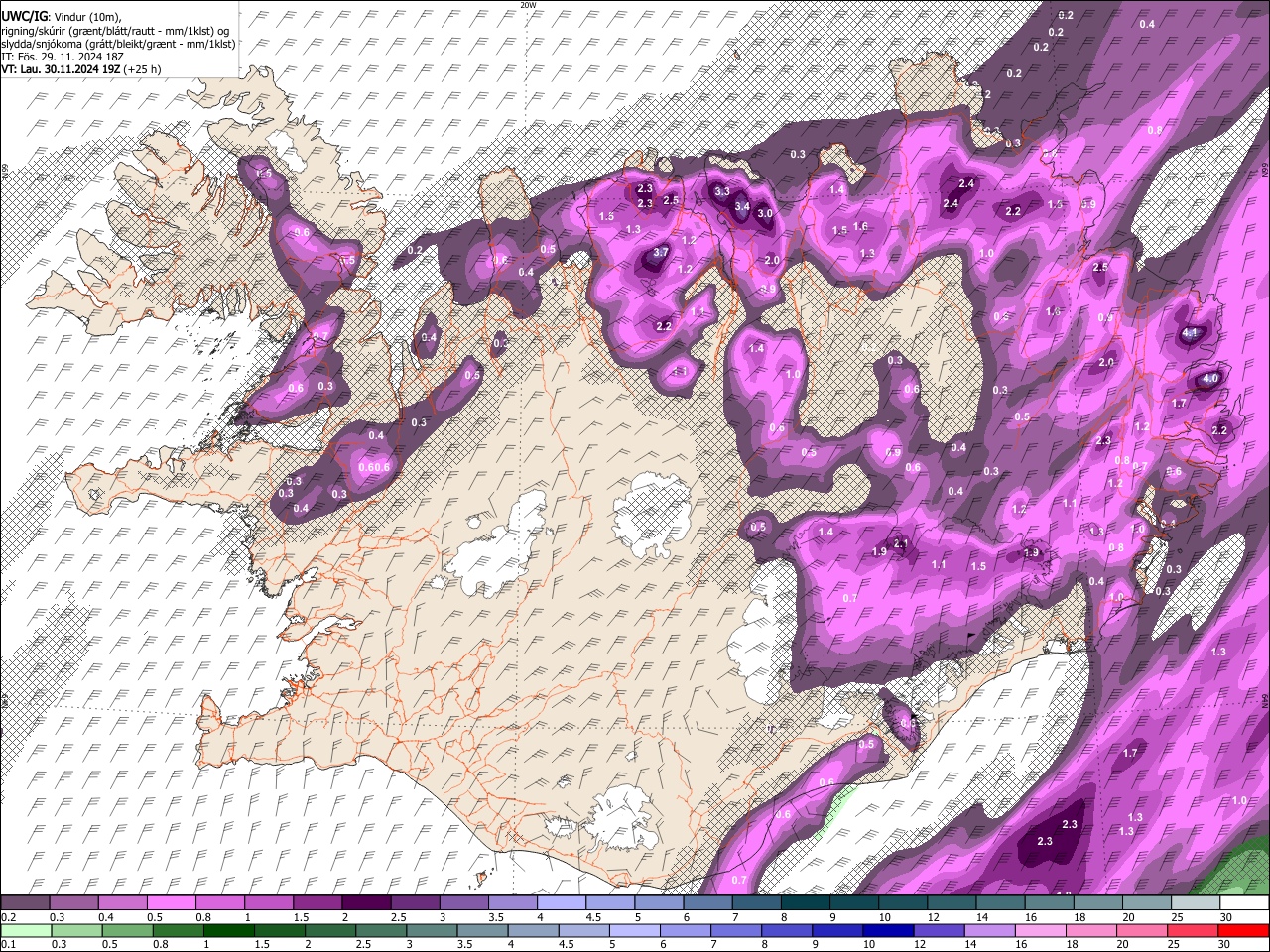Pick the deep blue 10 swatch in rain scale
This screenshot has height=952, width=1270.
(x=887, y=930)
